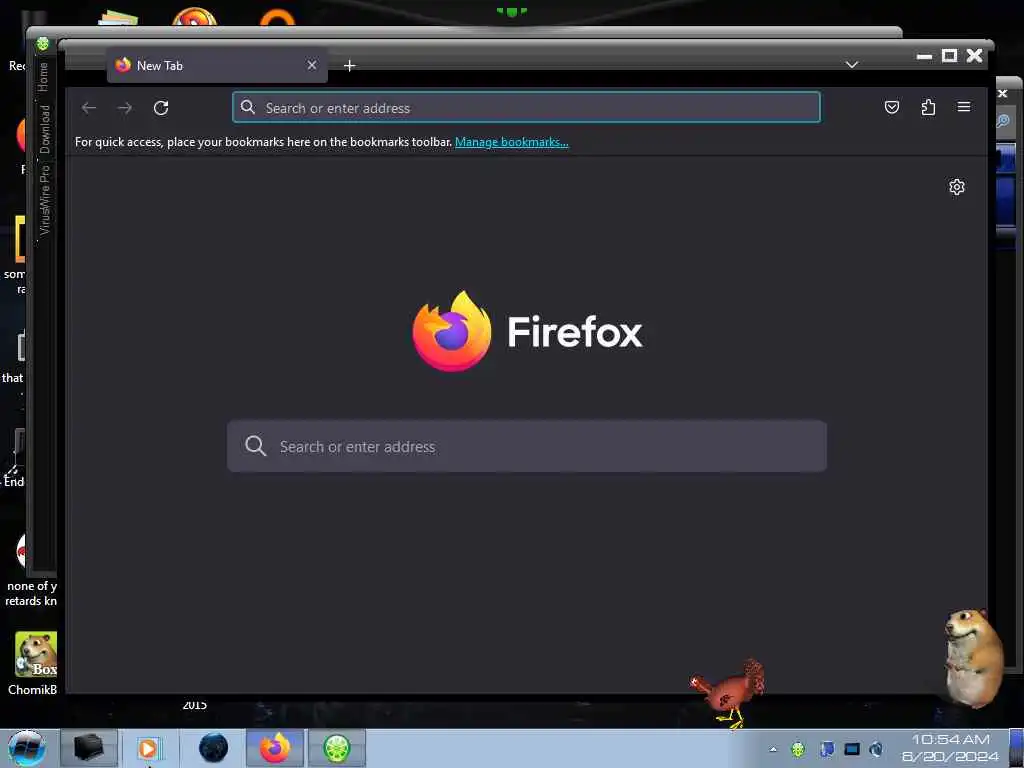Close the background window behind Firefox
Screen dimensions: 1024x768
pyautogui.click(x=1002, y=94)
